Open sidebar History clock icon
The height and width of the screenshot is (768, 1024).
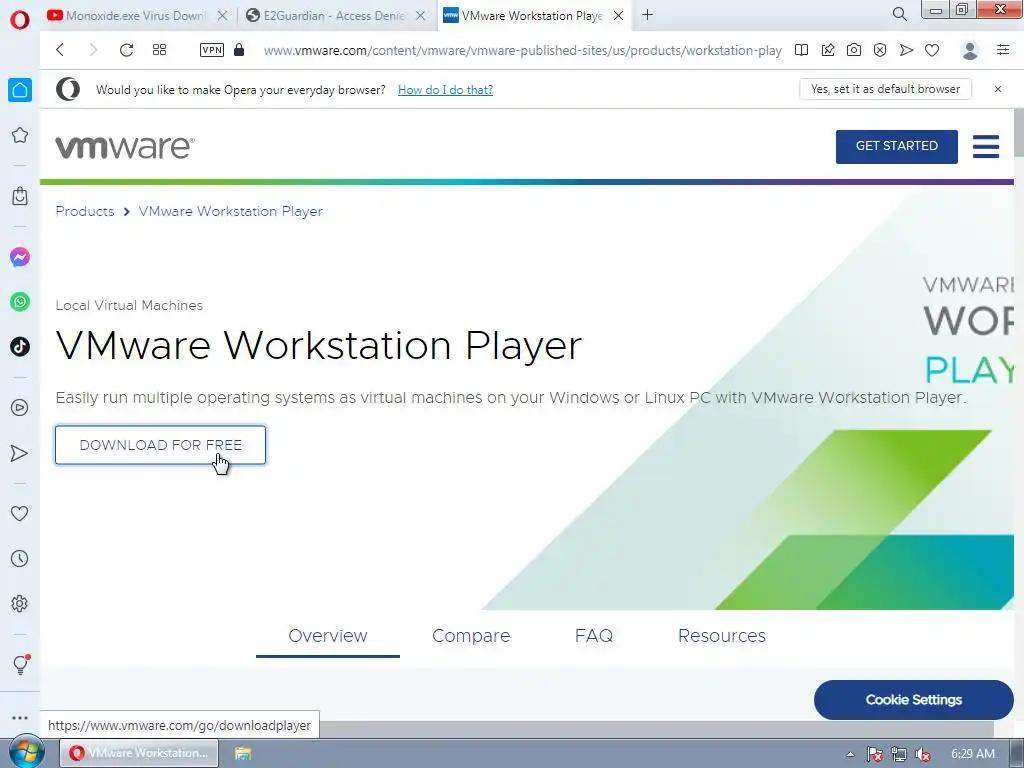20,558
